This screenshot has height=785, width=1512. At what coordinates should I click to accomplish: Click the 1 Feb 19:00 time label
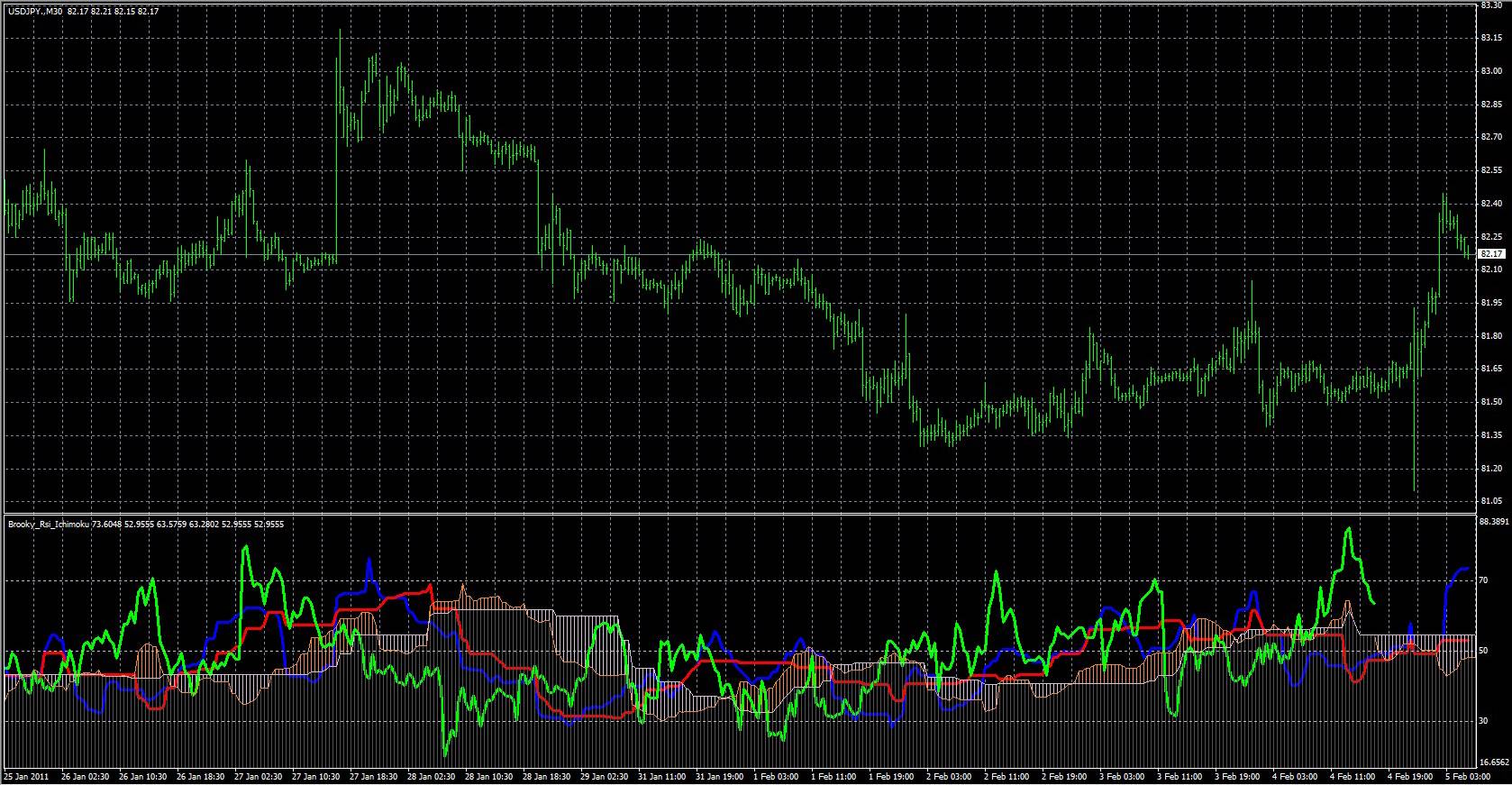pos(893,776)
